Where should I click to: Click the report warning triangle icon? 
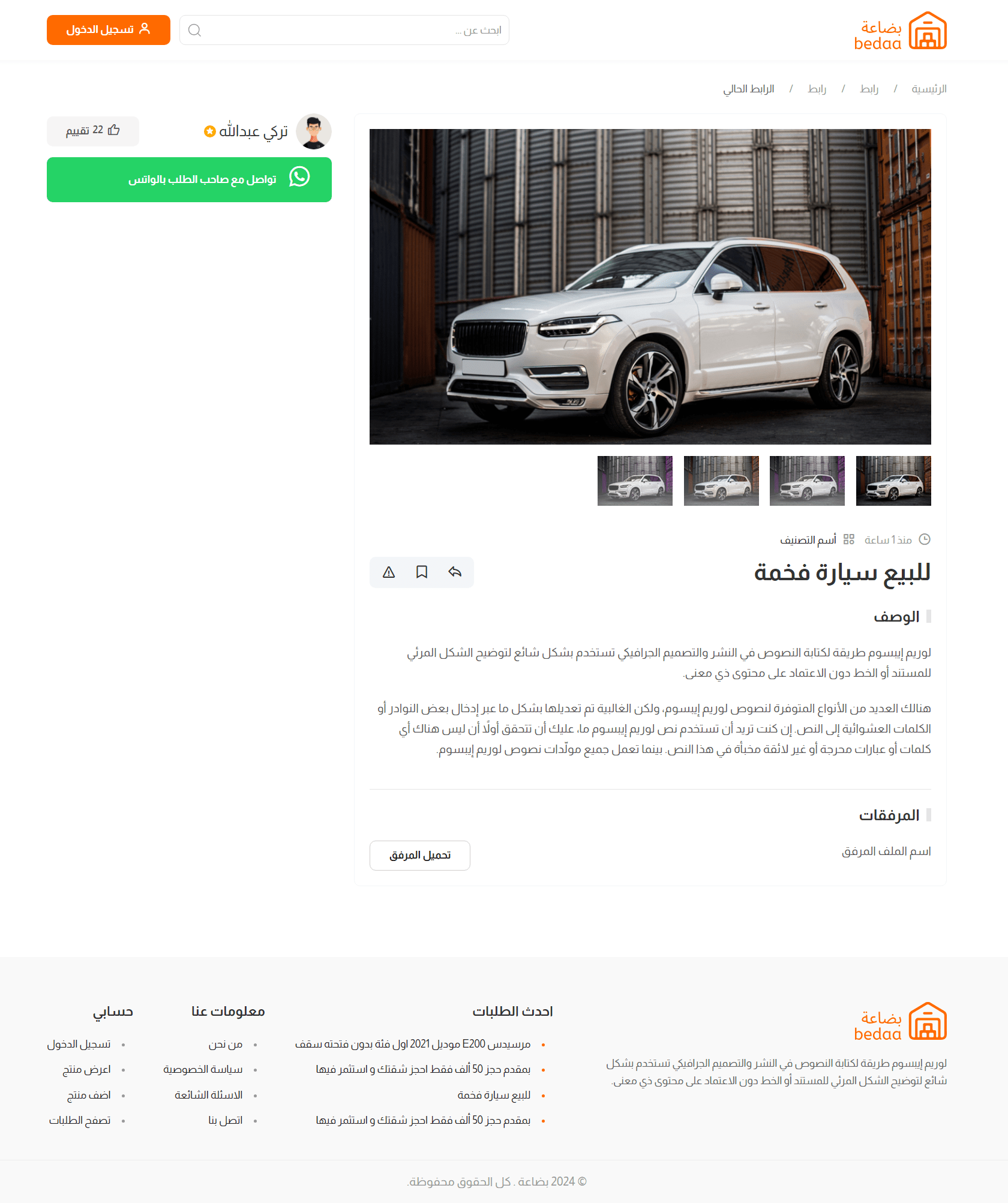coord(389,572)
